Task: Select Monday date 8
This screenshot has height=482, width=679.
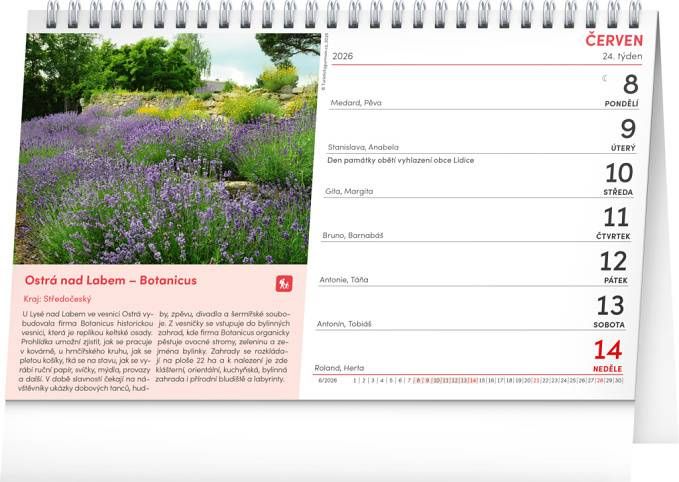Action: [x=630, y=85]
